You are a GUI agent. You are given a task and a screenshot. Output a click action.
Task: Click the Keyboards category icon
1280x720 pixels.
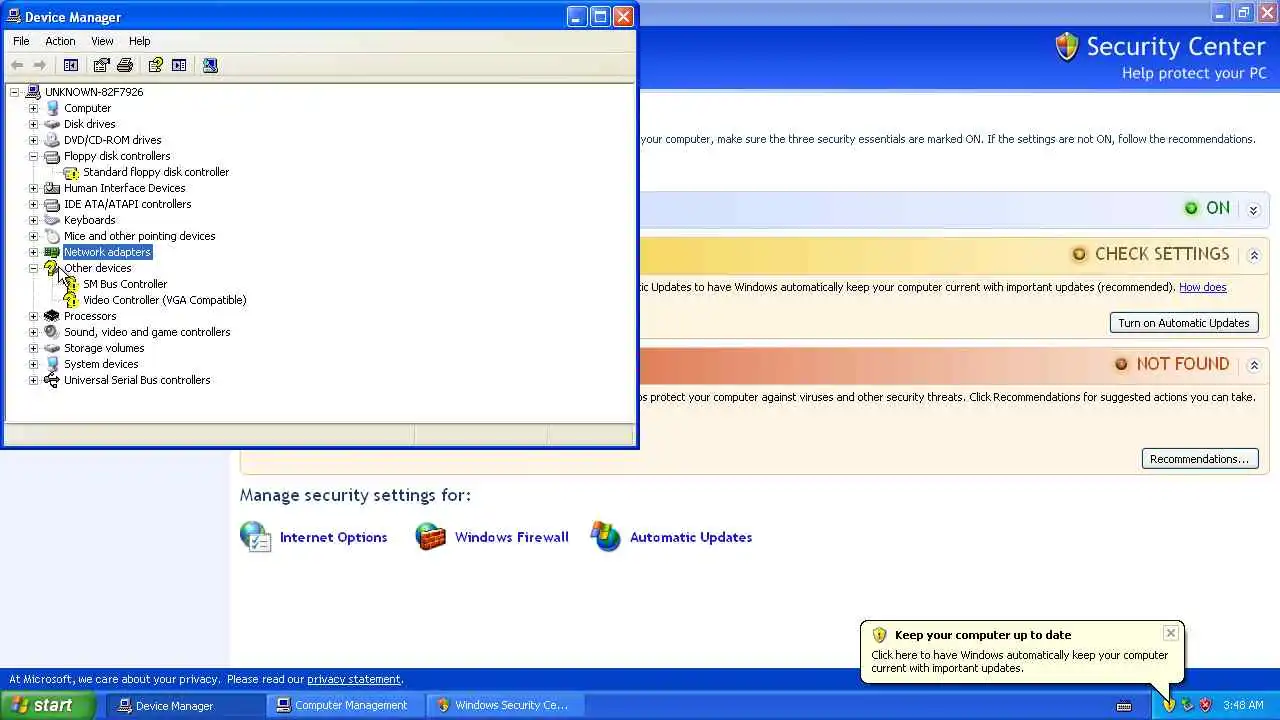pos(52,220)
